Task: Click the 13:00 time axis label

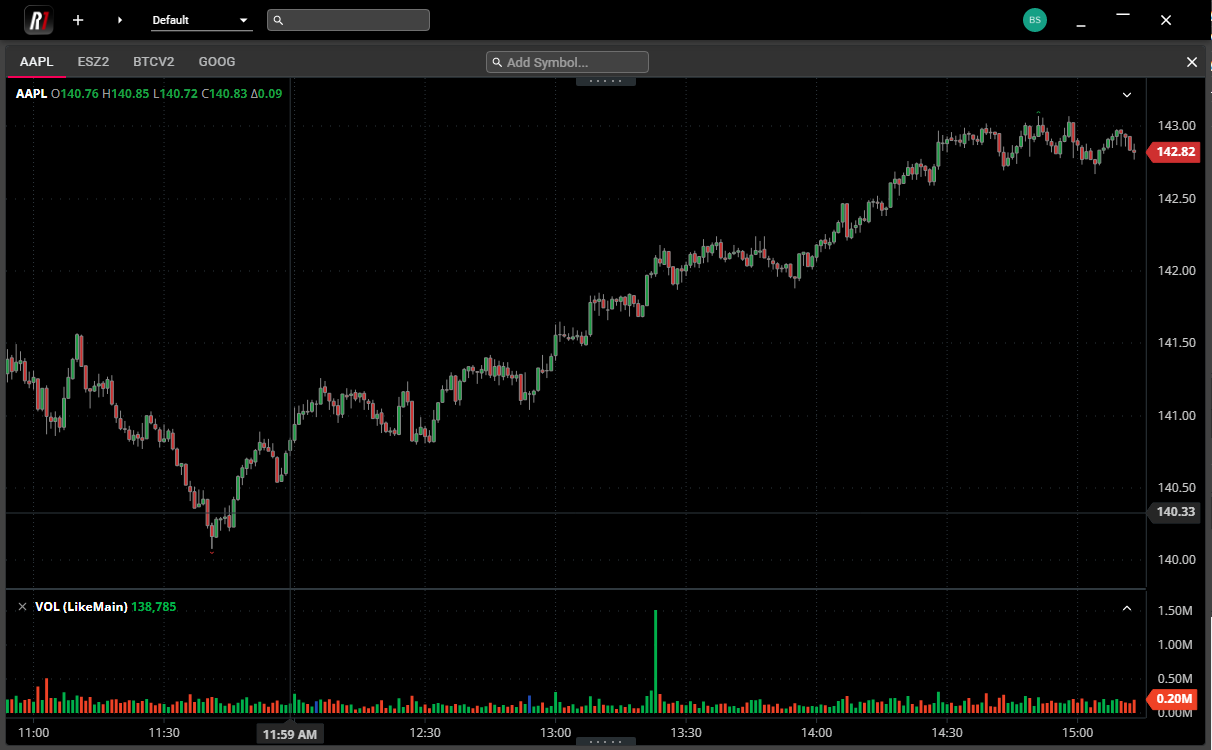Action: (x=555, y=733)
